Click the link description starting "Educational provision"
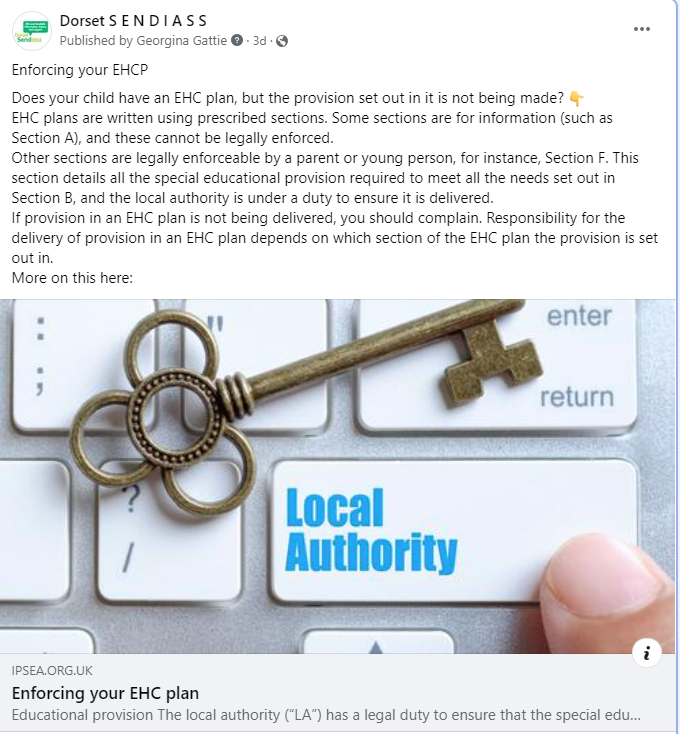 tap(326, 715)
